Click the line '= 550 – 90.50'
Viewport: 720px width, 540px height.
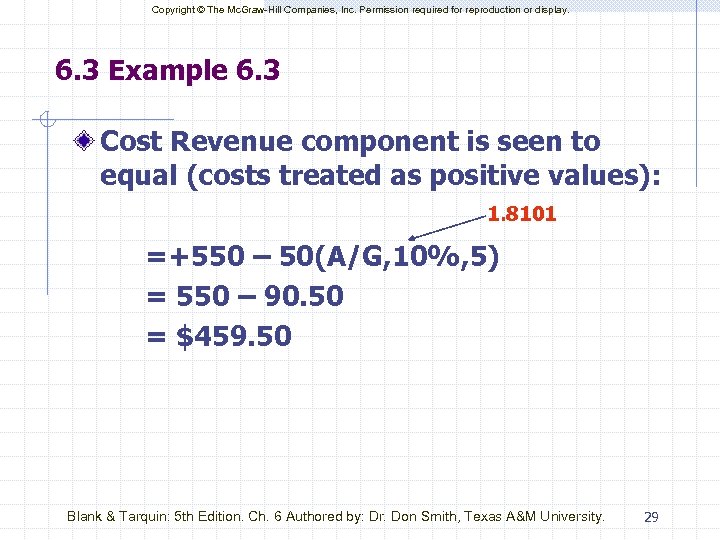click(x=245, y=295)
